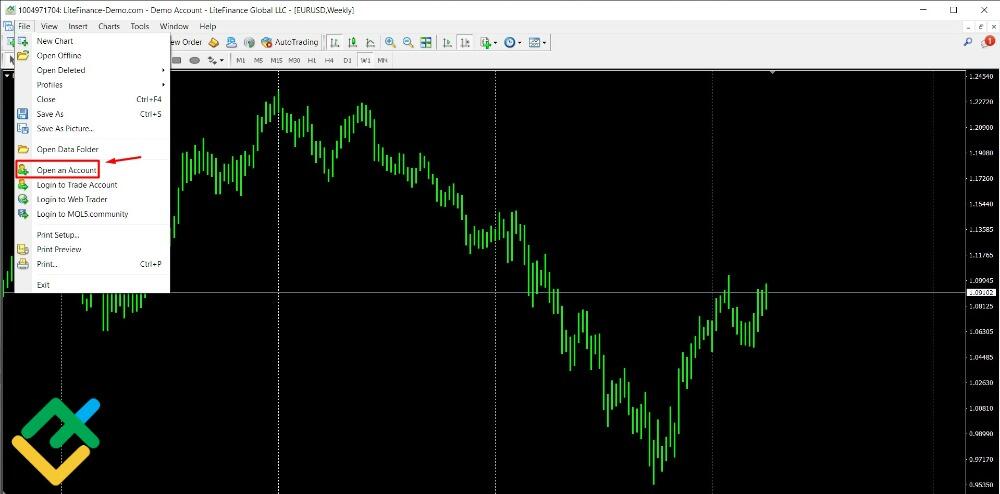Open the Templates dropdown
Screen dimensions: 1000x494
pyautogui.click(x=536, y=42)
